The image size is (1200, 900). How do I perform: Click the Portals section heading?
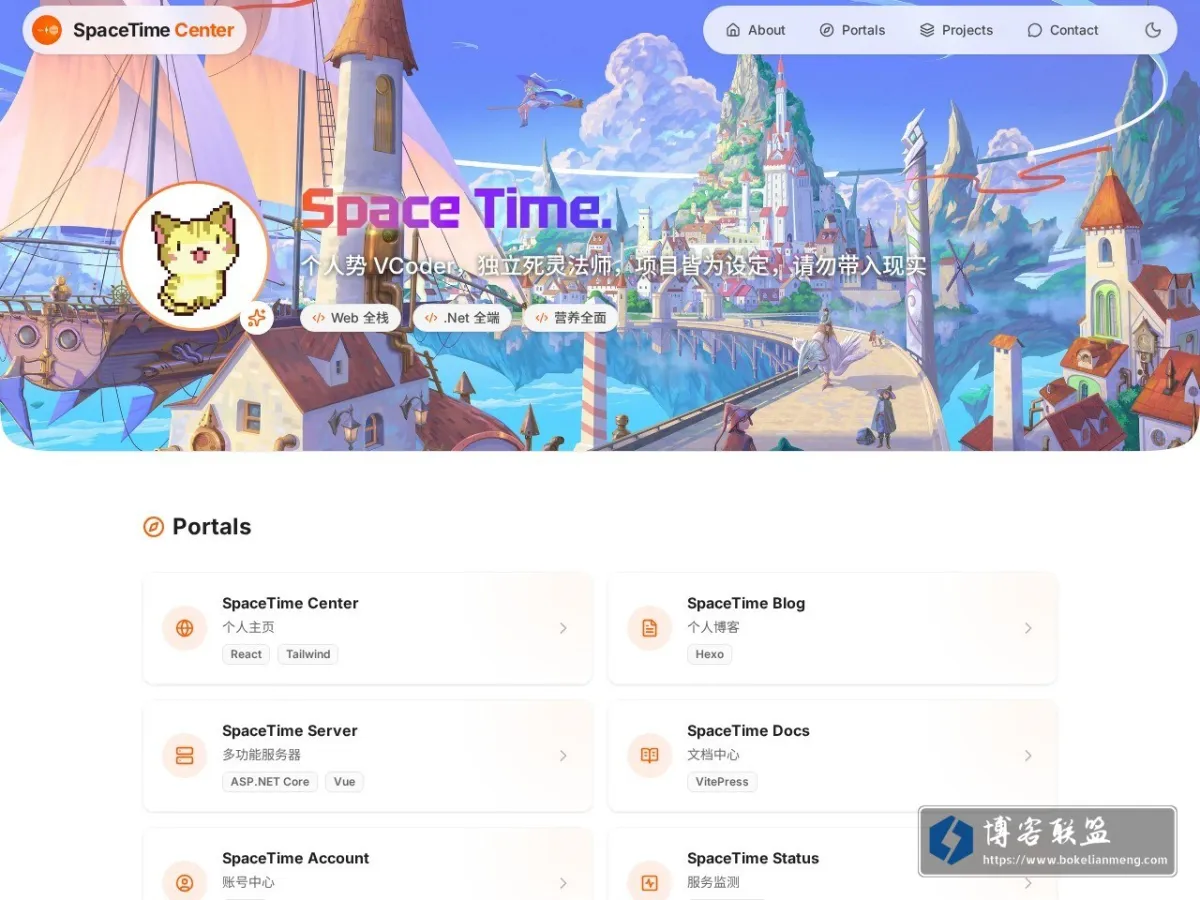click(212, 527)
